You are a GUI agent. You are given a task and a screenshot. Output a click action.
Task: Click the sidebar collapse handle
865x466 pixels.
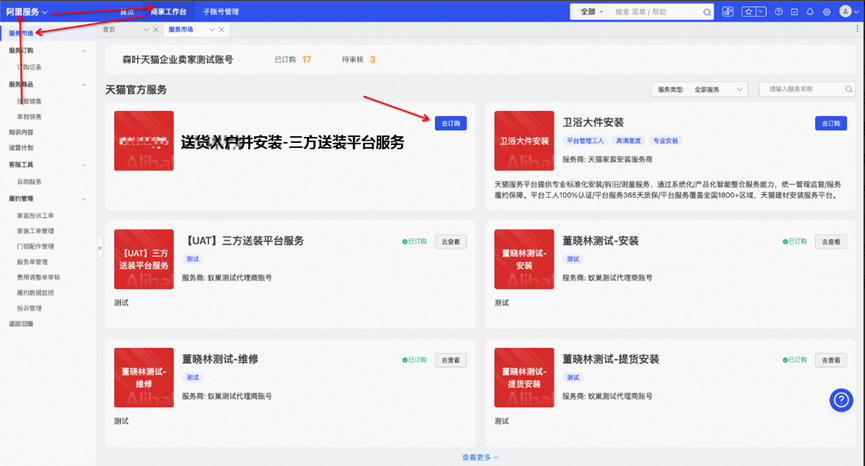(100, 248)
